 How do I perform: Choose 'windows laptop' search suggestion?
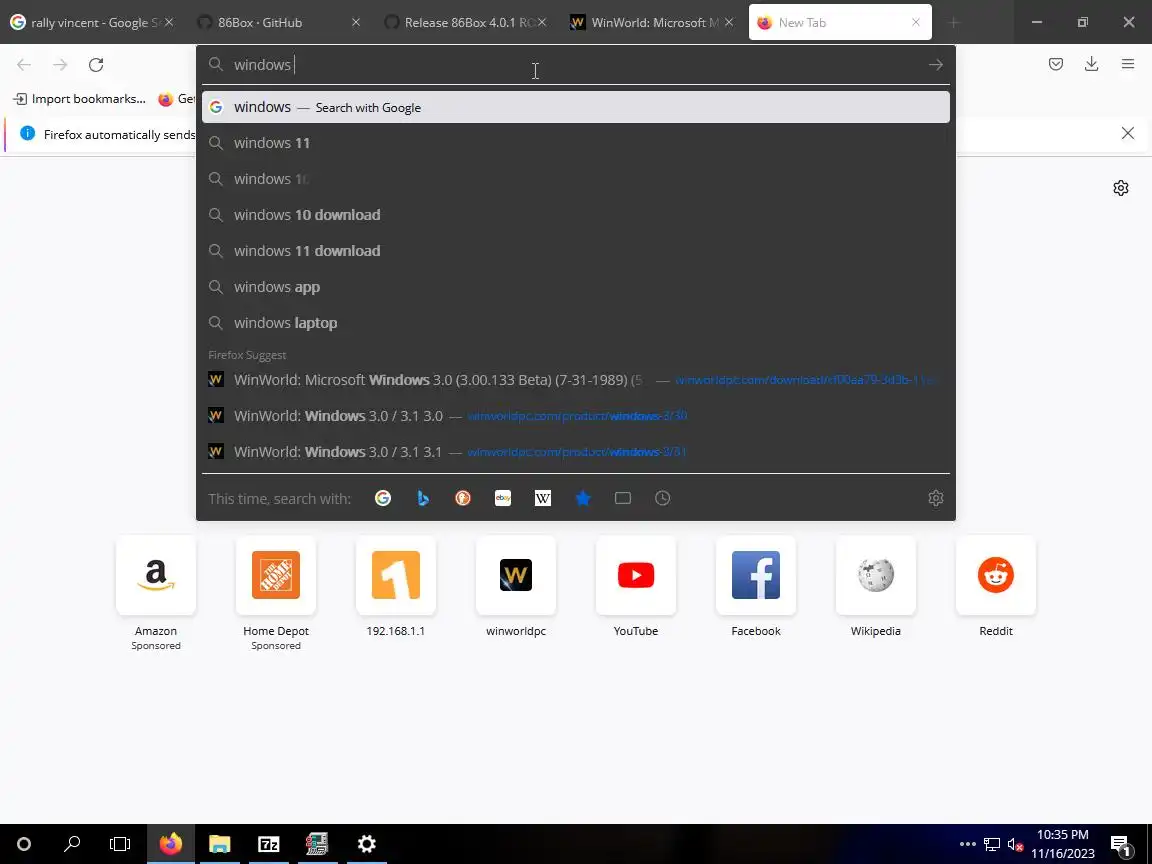pyautogui.click(x=575, y=323)
